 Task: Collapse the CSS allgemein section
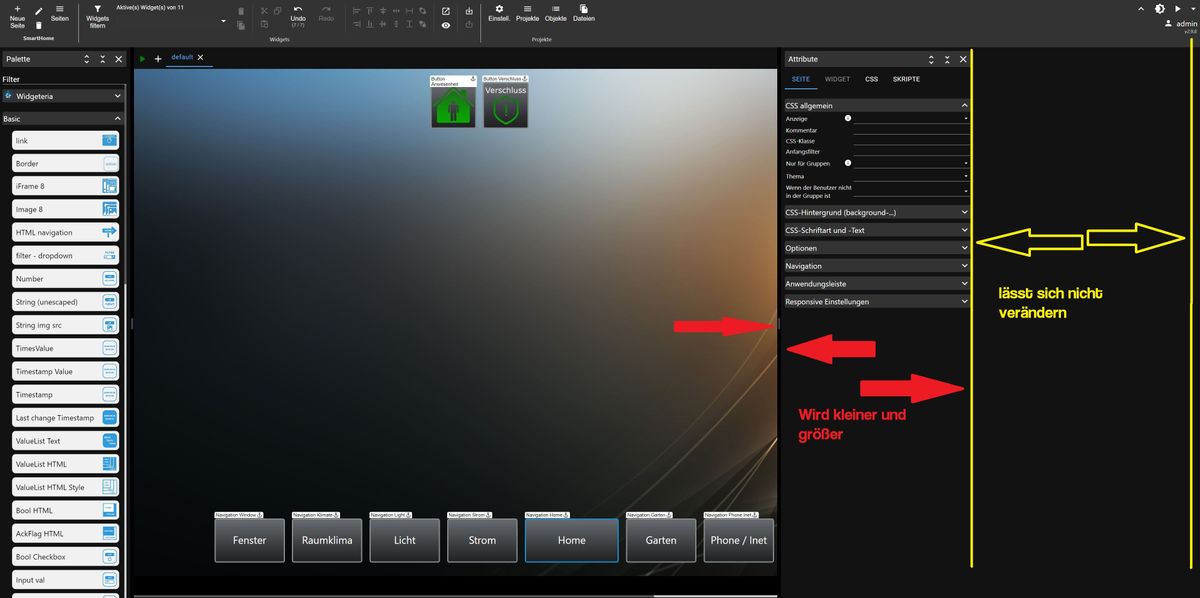(x=878, y=105)
